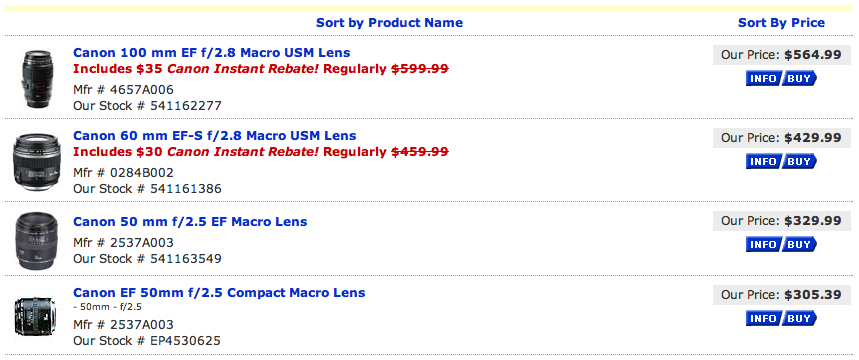This screenshot has width=859, height=360.
Task: Click INFO for Canon 100 mm Macro Lens
Action: pyautogui.click(x=764, y=78)
